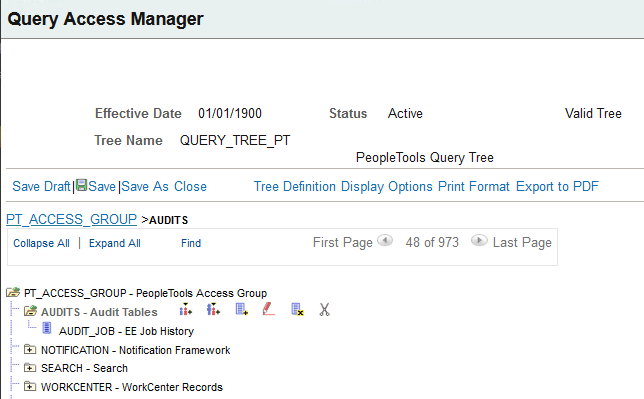Select the AUDITS - Audit Tables node

pos(99,312)
